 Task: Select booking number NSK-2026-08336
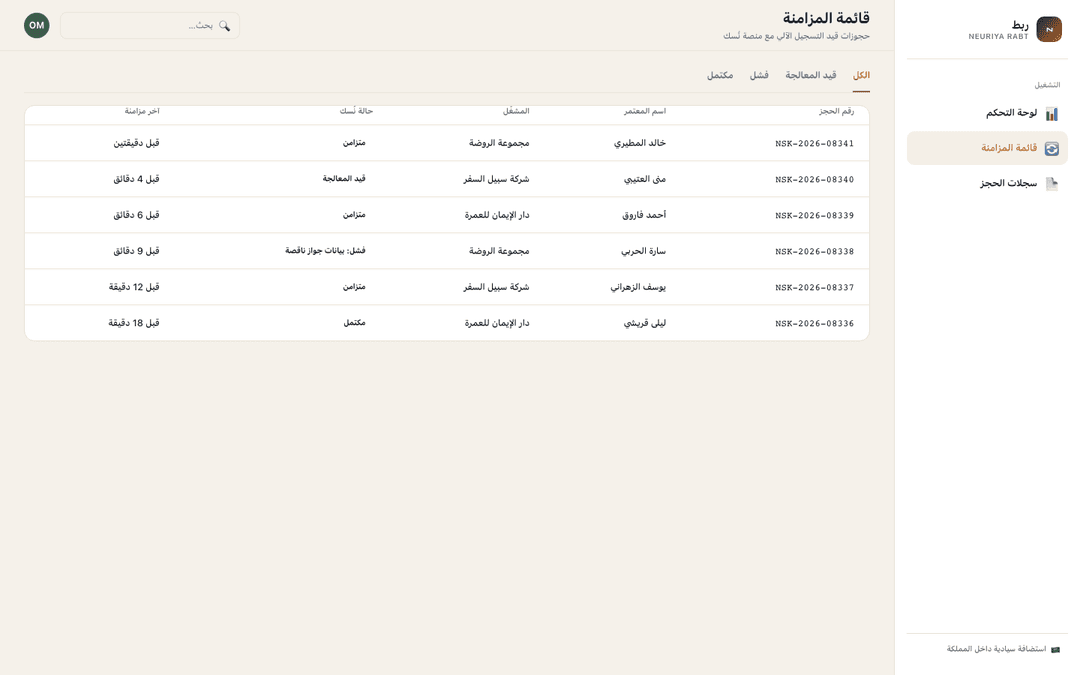point(814,323)
